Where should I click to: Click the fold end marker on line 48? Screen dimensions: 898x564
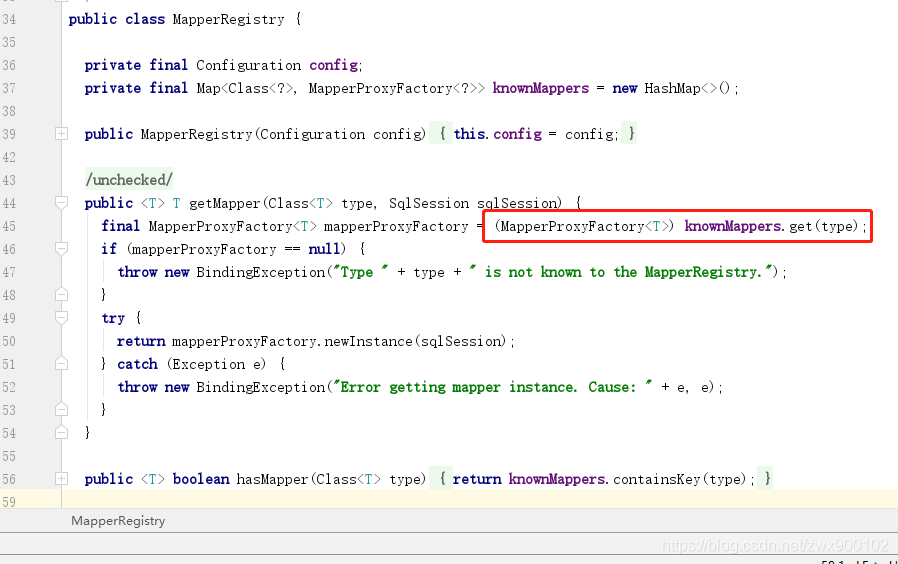point(61,295)
